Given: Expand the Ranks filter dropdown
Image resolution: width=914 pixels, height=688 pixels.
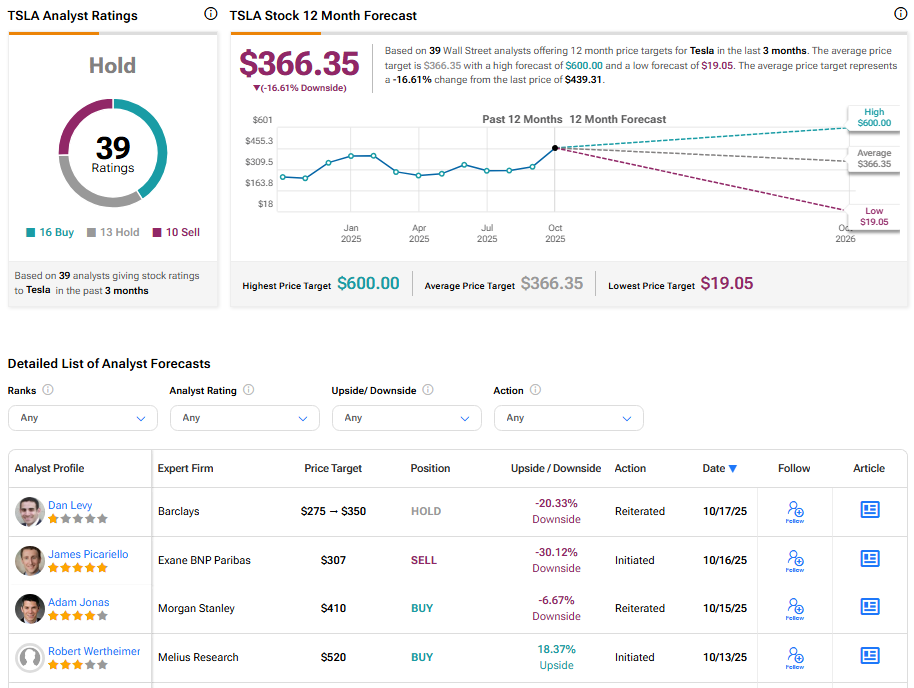Looking at the screenshot, I should pos(83,418).
